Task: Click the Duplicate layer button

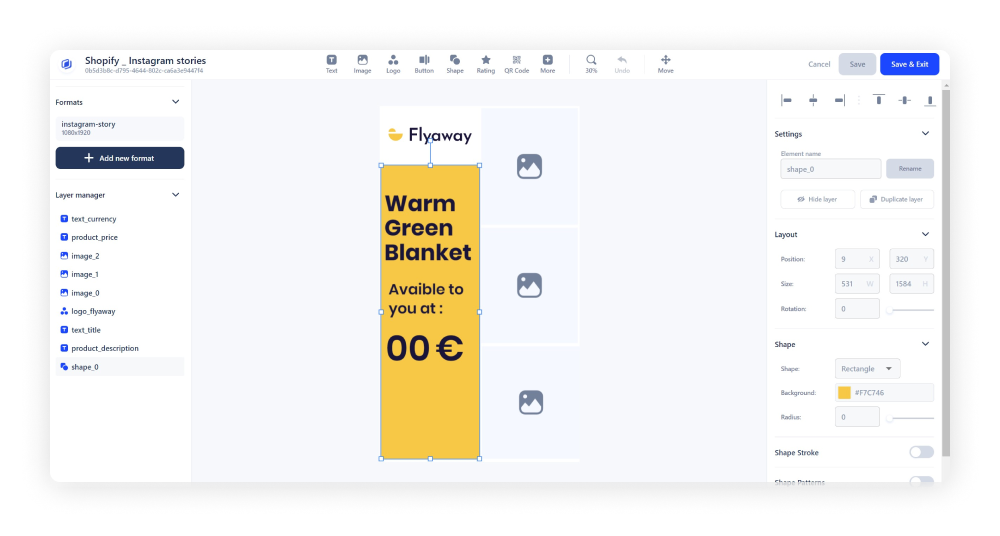Action: [897, 200]
